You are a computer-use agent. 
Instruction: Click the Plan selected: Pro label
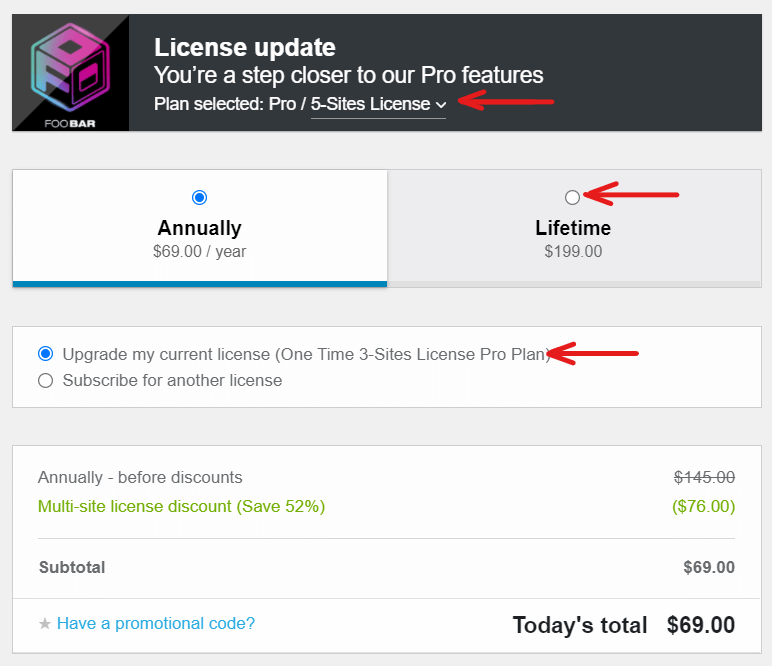(x=225, y=104)
